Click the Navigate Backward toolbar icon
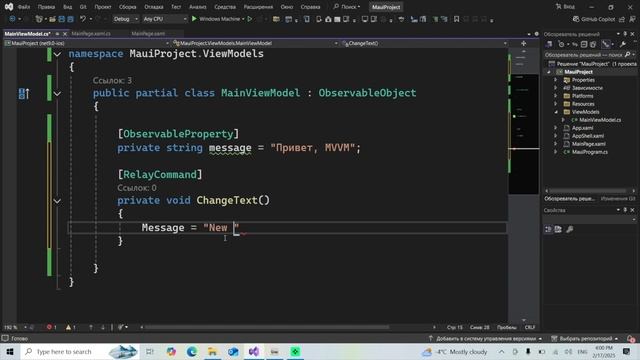 12,19
